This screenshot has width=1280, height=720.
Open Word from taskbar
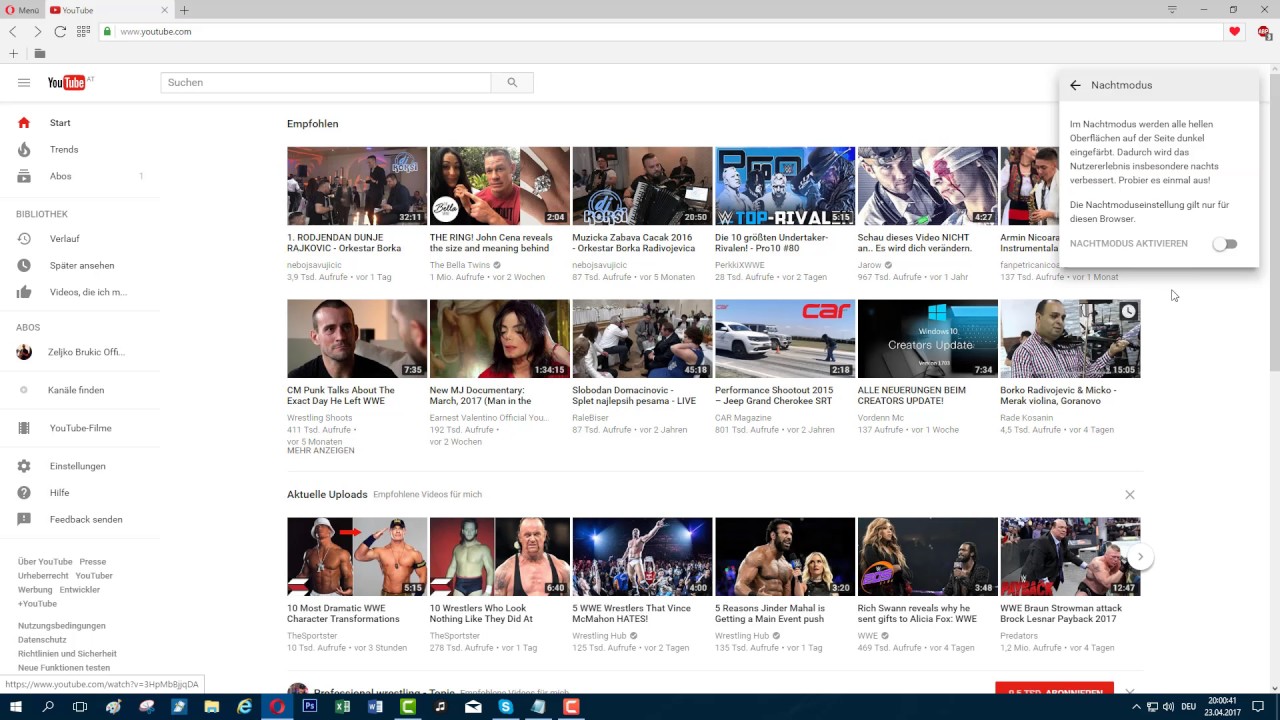pyautogui.click(x=375, y=707)
